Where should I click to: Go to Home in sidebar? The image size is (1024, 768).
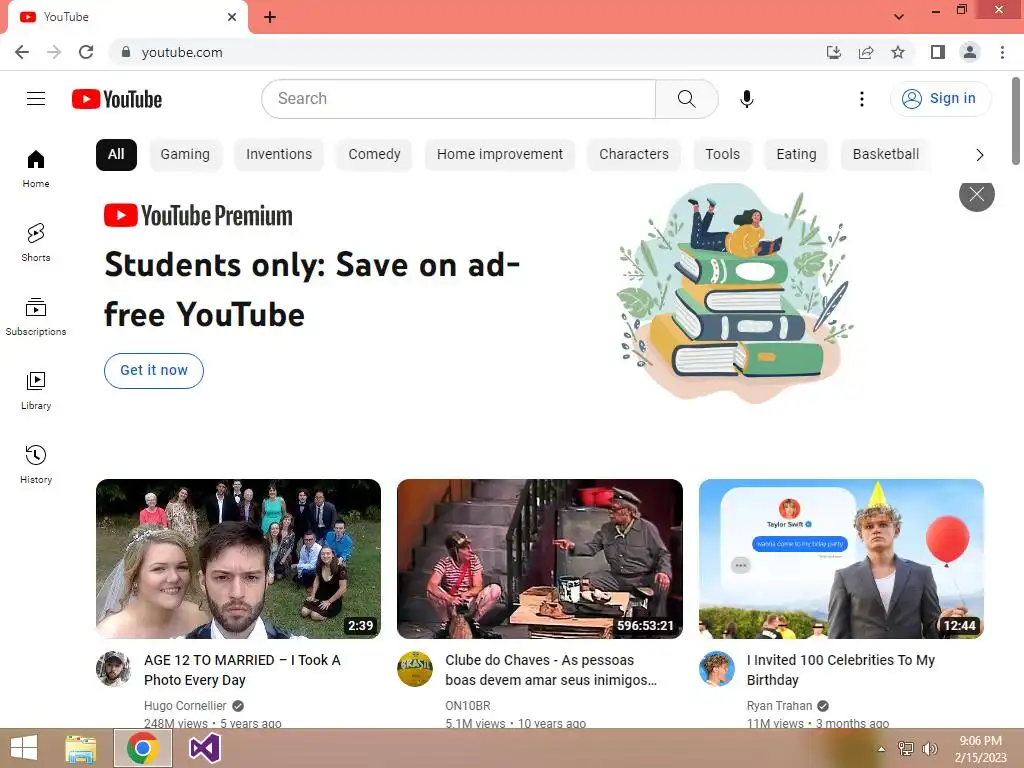point(36,168)
